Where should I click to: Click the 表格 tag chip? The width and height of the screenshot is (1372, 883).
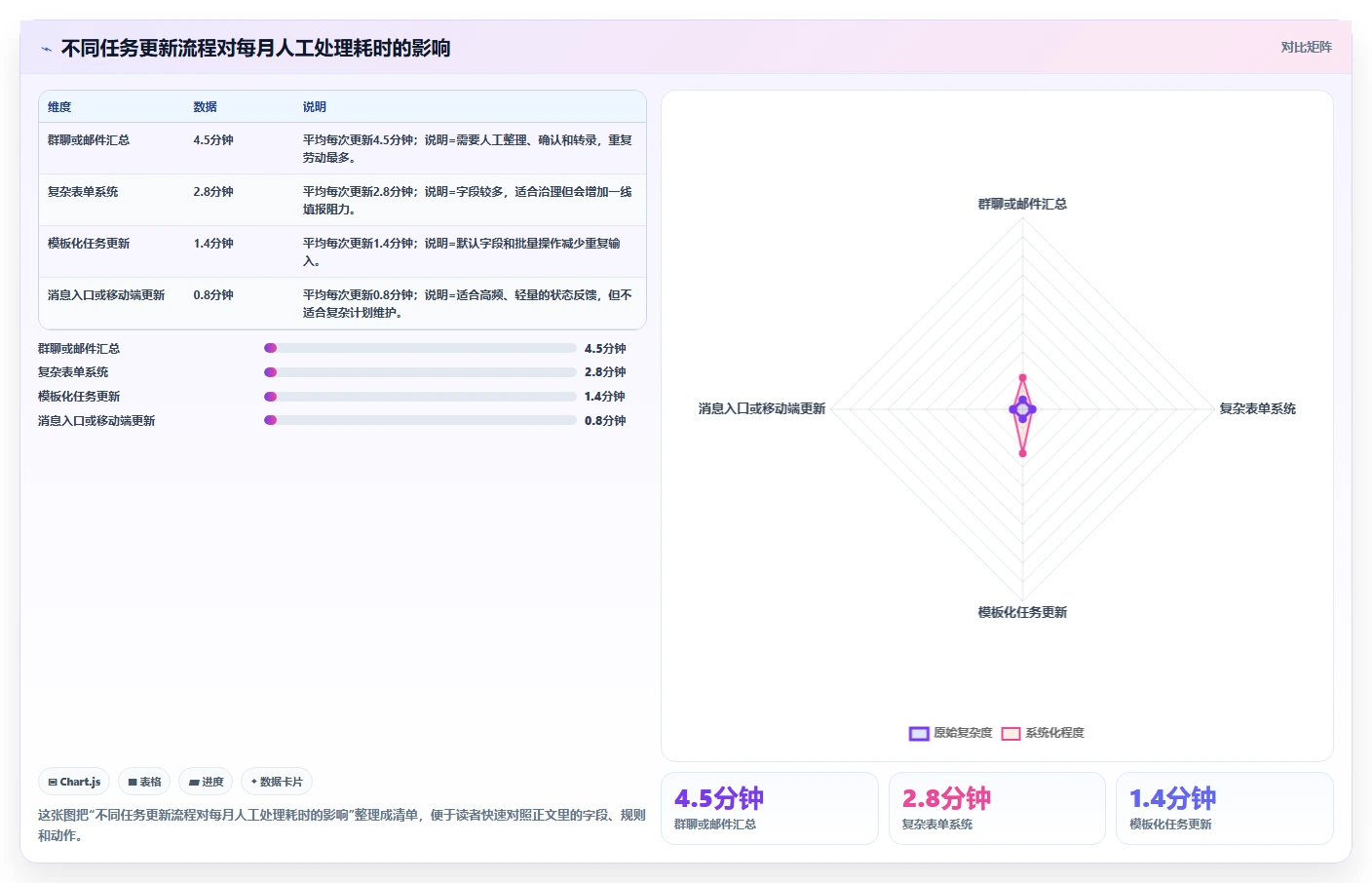[x=144, y=782]
